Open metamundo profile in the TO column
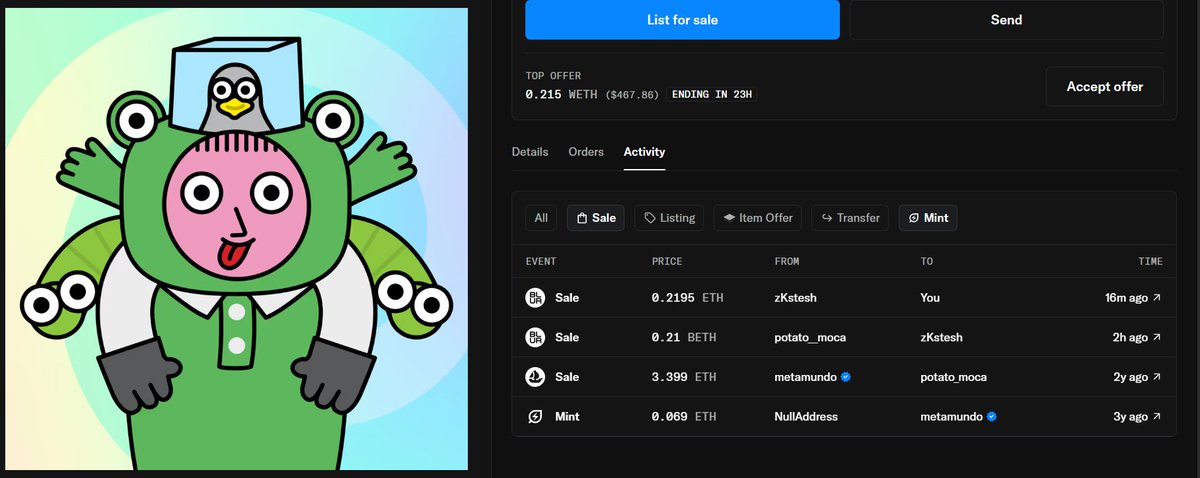Image resolution: width=1200 pixels, height=478 pixels. click(952, 416)
